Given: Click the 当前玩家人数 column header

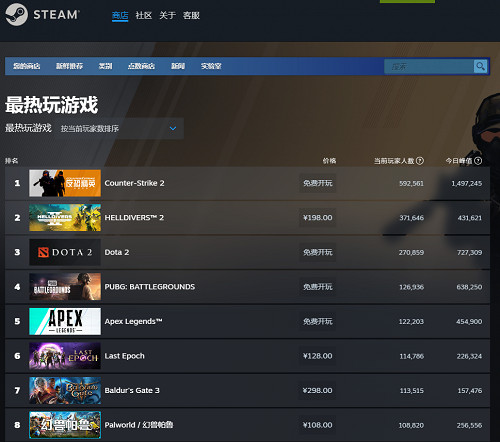Looking at the screenshot, I should click(x=394, y=161).
